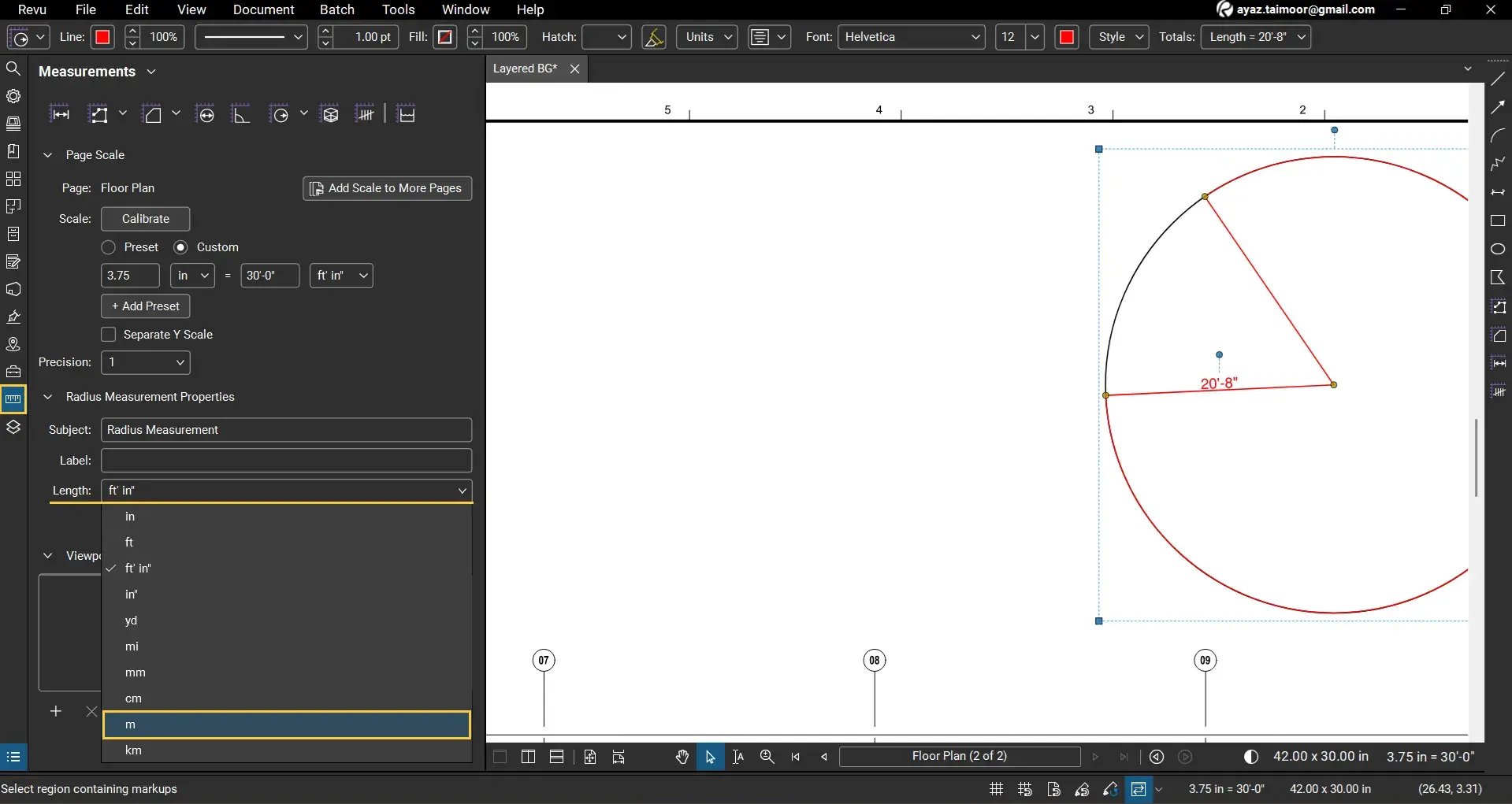Open the Bookmarks panel
Screen dimensions: 1512x804
point(13,151)
